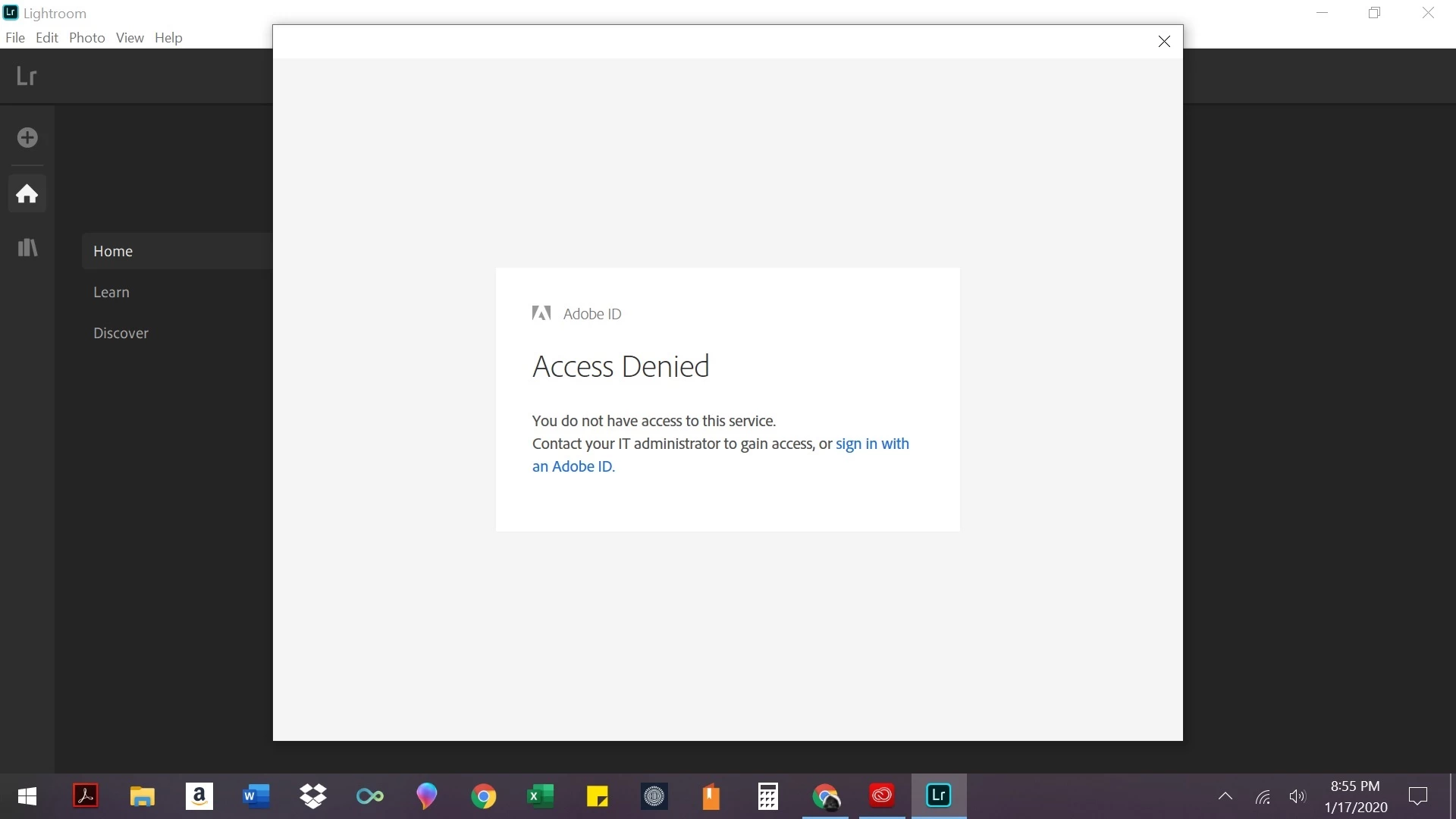Select Learn in the sidebar

111,292
